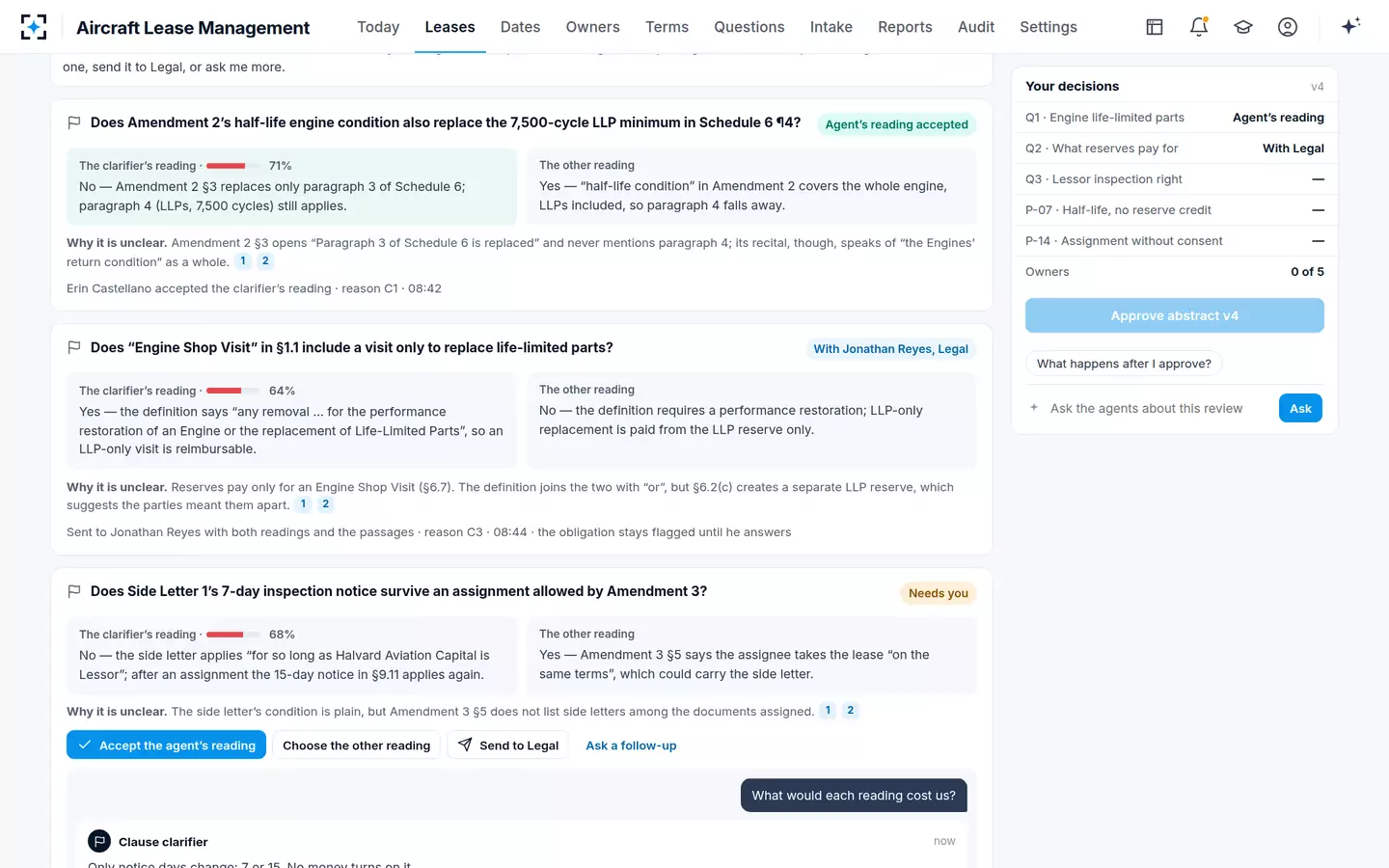Open citation 1 in the Side Letter 1 card
Image resolution: width=1389 pixels, height=868 pixels.
tap(828, 711)
